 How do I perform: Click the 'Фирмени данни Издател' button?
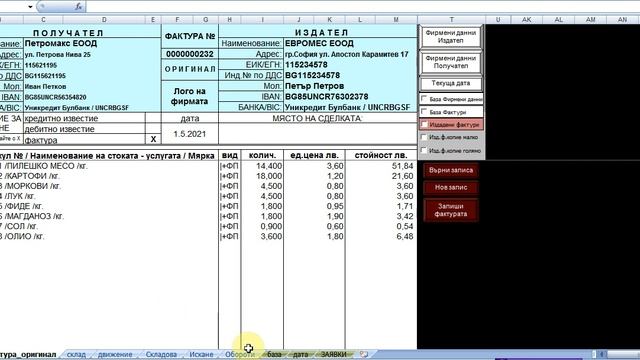click(x=451, y=37)
